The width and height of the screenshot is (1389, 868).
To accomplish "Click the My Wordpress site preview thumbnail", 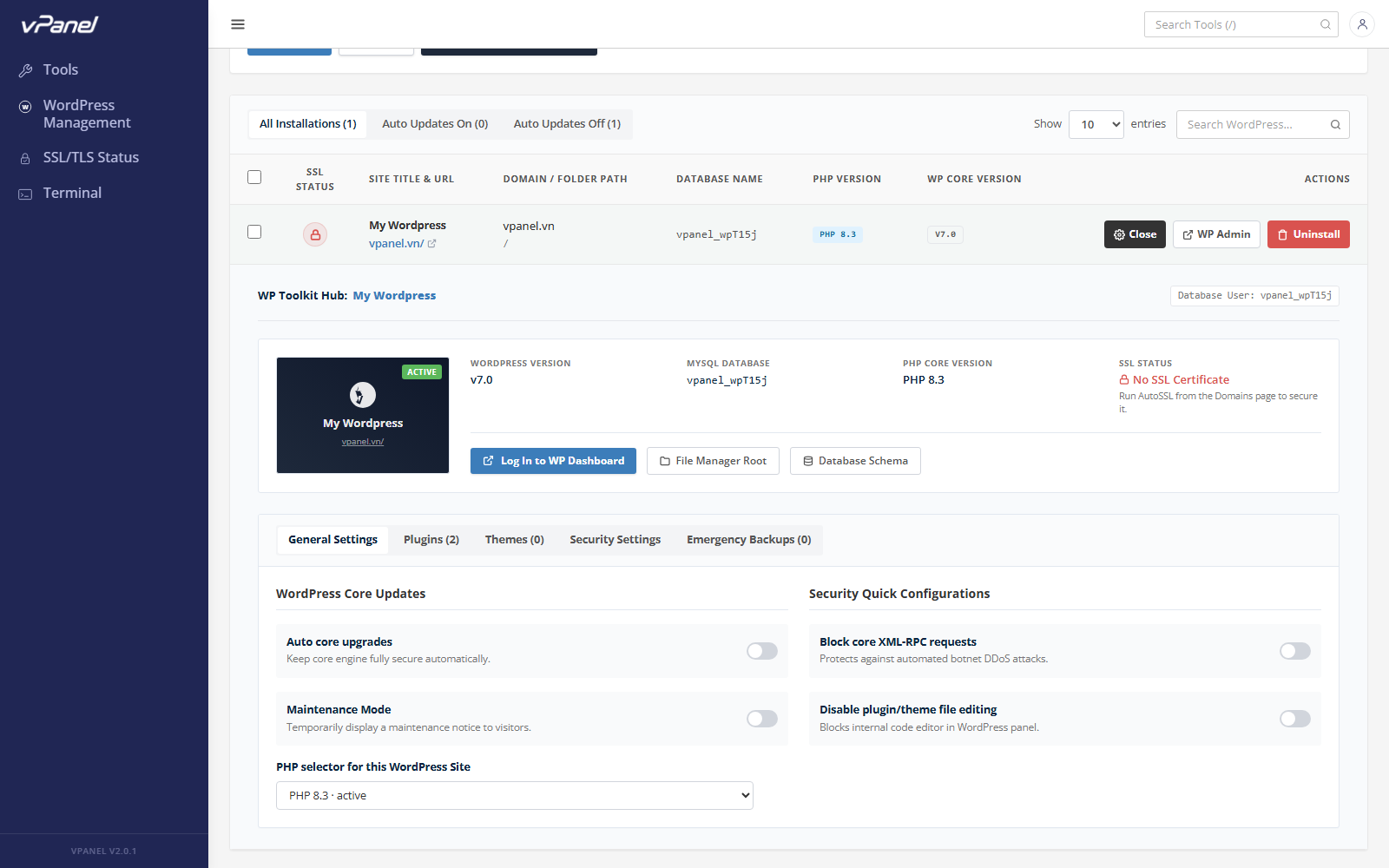I will click(x=363, y=415).
